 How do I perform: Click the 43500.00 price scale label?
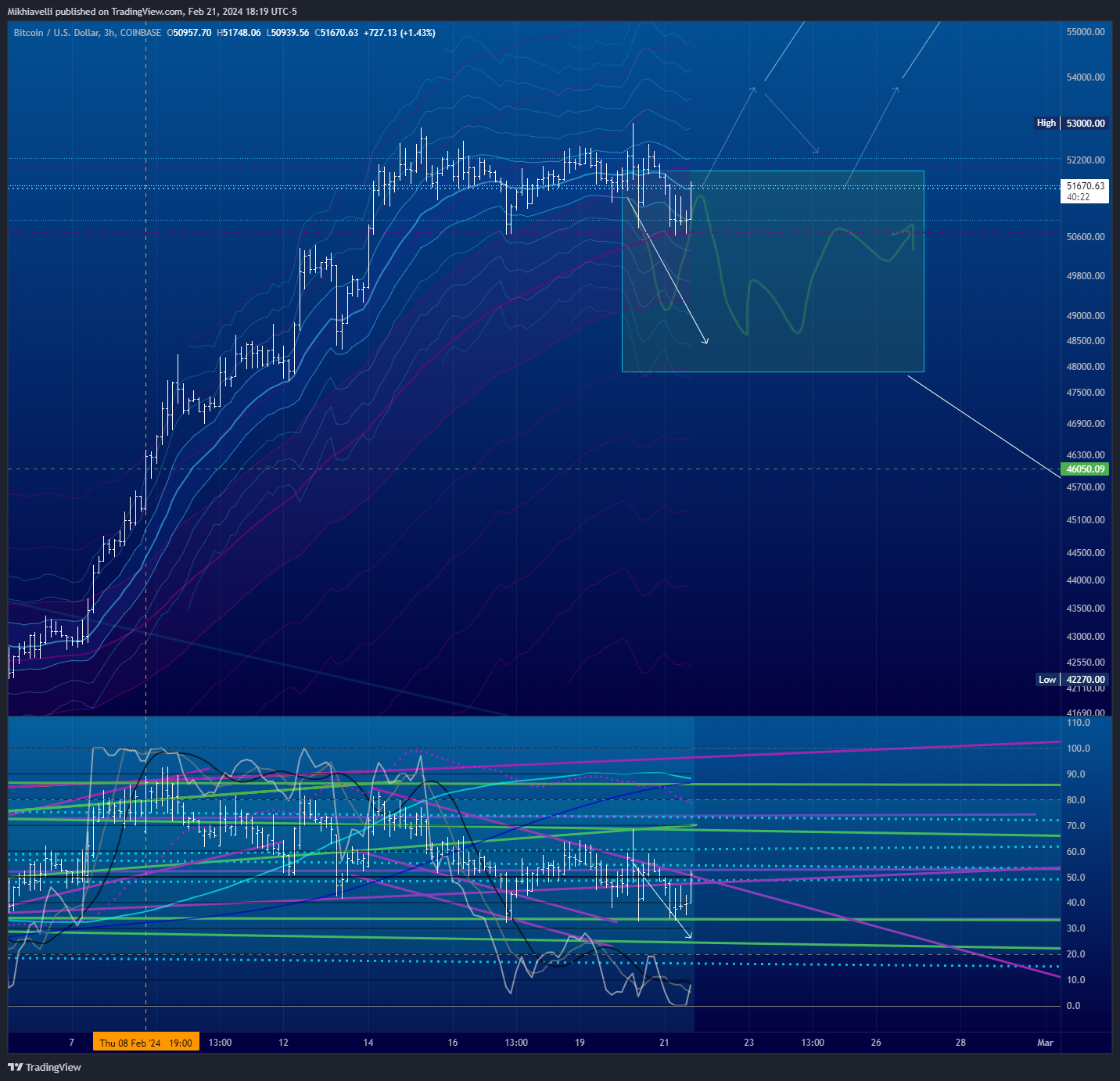click(1086, 609)
